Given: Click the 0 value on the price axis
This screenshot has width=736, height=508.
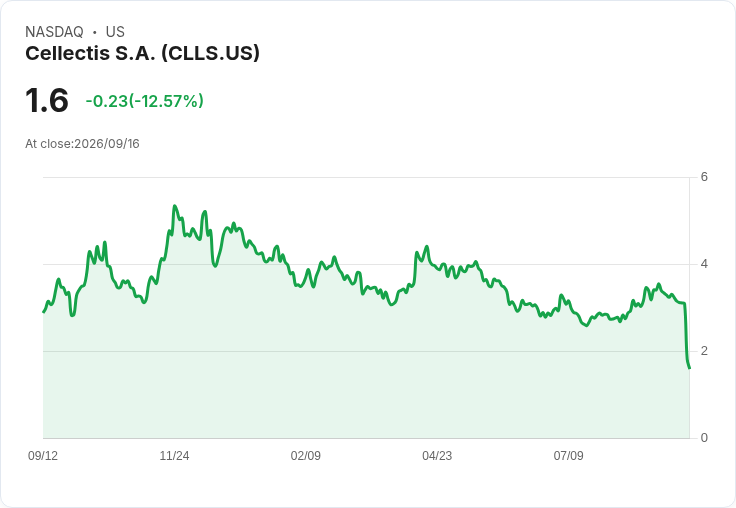Looking at the screenshot, I should [x=704, y=438].
